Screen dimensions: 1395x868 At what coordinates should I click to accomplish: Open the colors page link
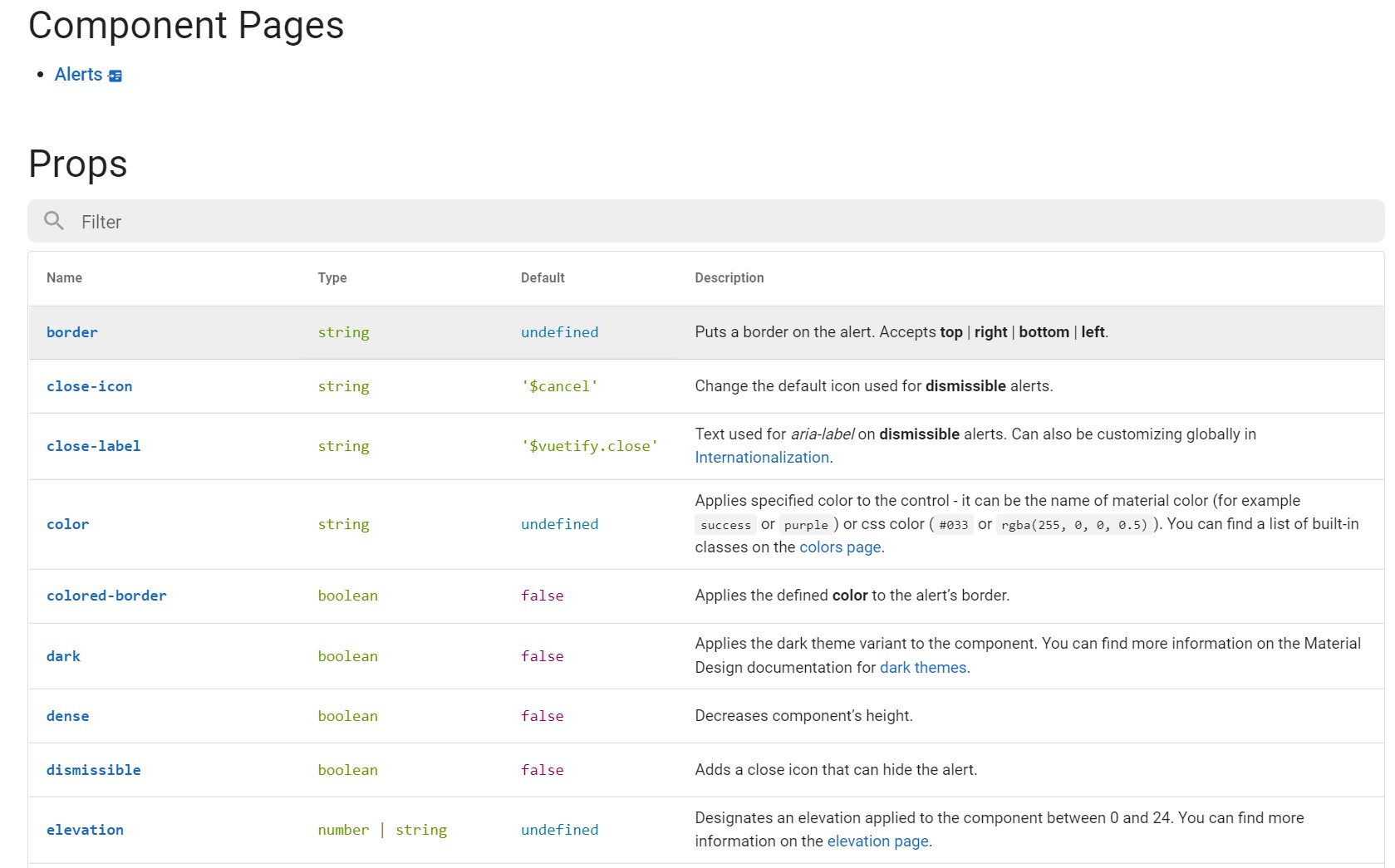839,547
